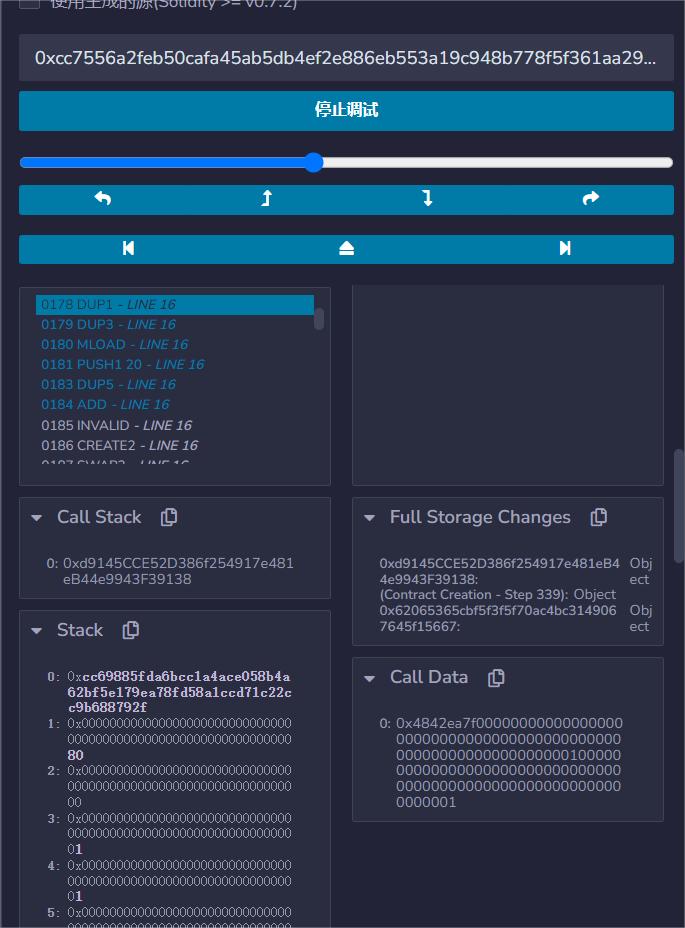Viewport: 685px width, 928px height.
Task: Collapse the Call Stack panel
Action: tap(37, 518)
